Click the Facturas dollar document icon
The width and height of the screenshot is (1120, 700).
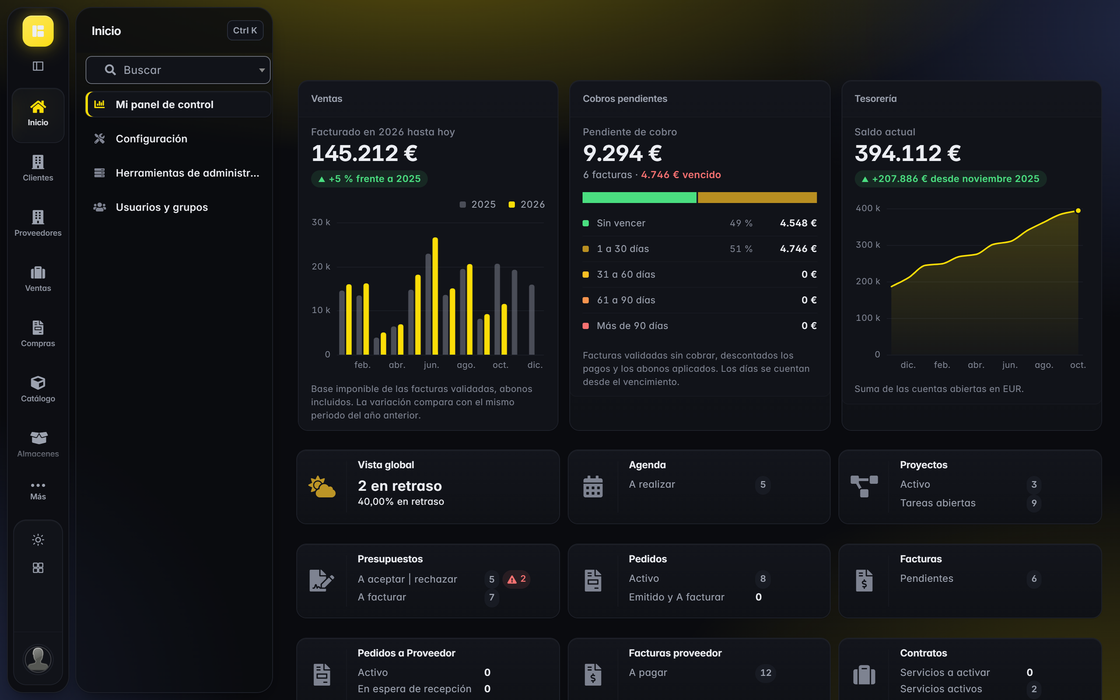click(x=864, y=580)
